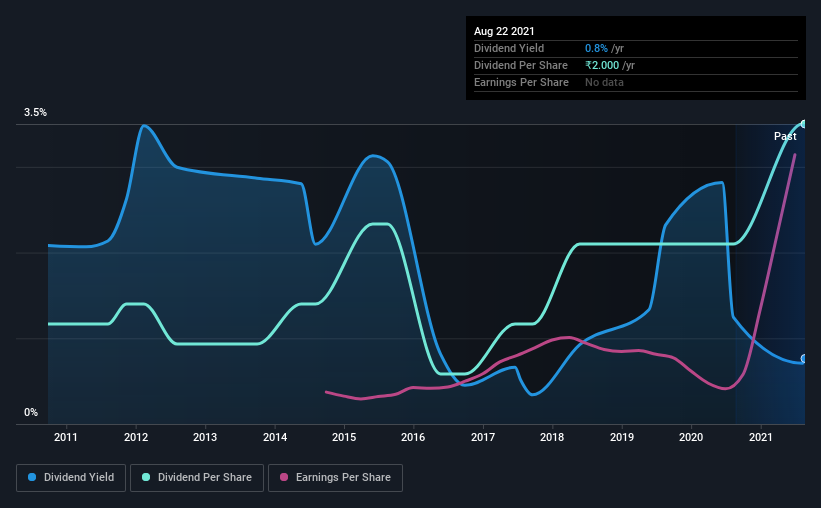Click the 0.8% dividend yield value
Screen dimensions: 821x508
(596, 48)
